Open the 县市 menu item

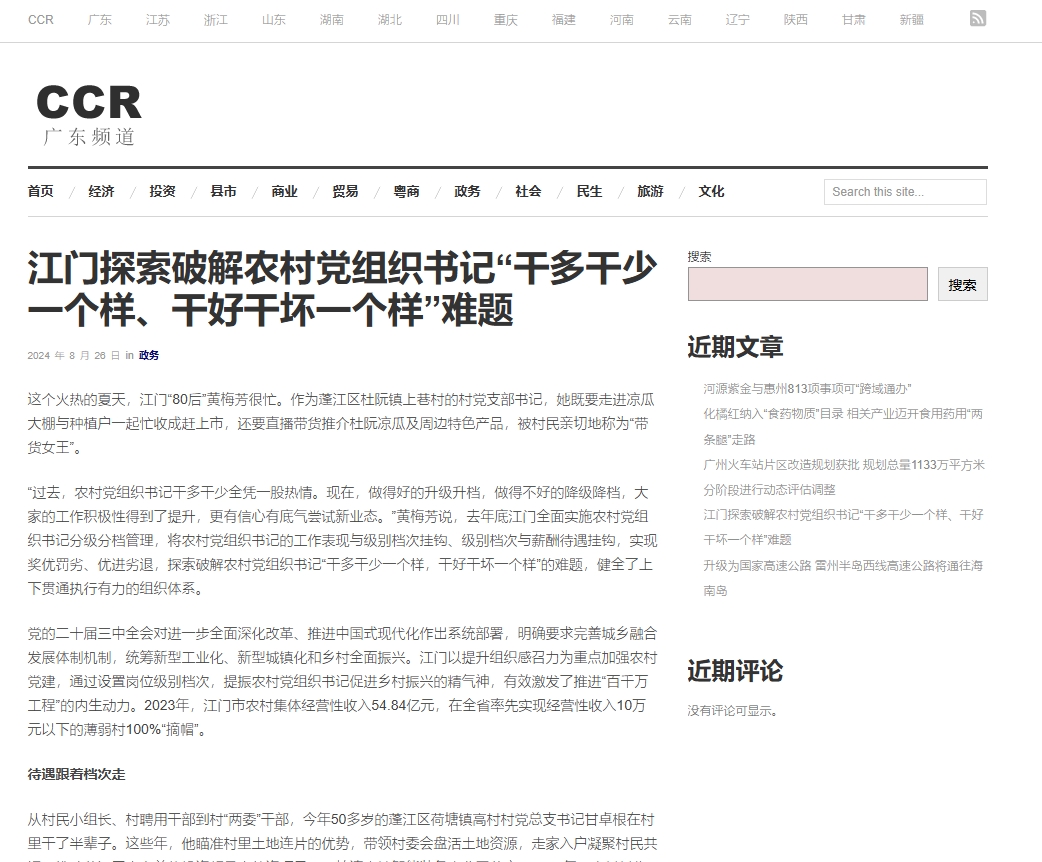point(223,191)
